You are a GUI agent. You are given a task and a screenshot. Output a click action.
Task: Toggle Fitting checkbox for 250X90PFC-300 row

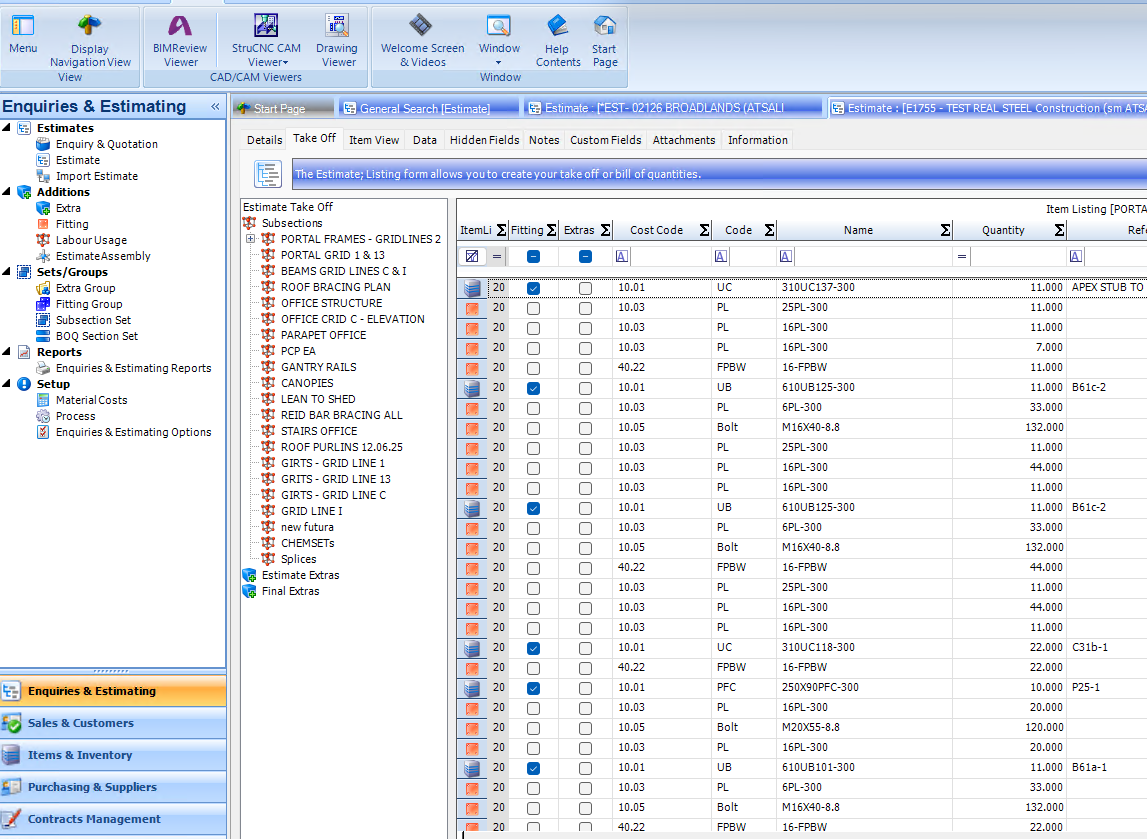click(533, 688)
